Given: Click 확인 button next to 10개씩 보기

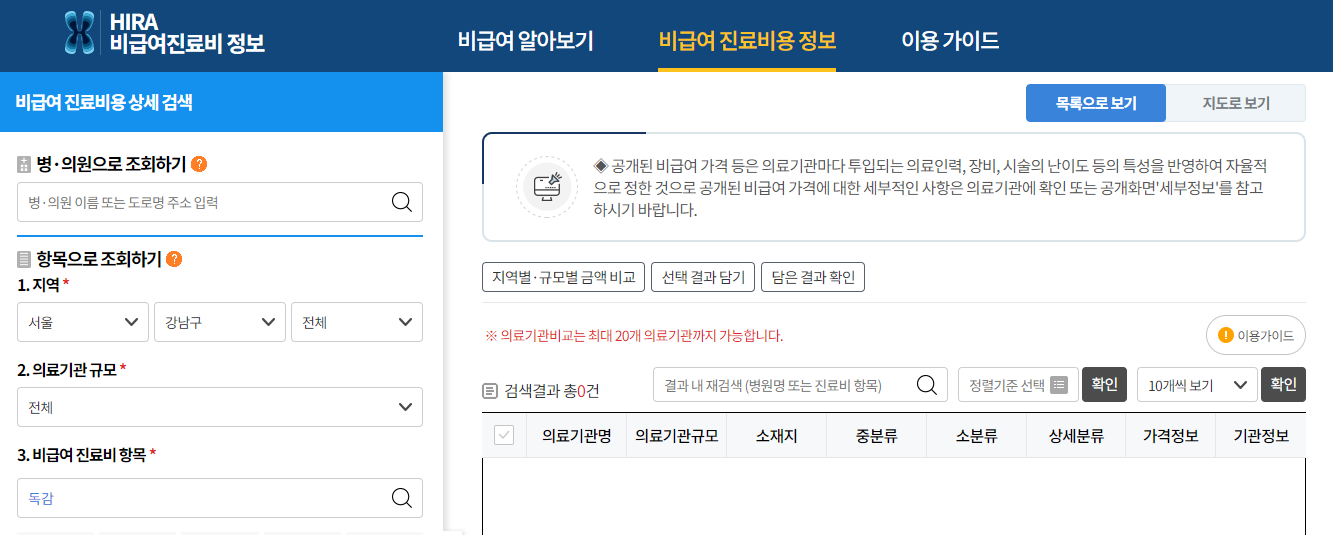Looking at the screenshot, I should coord(1283,385).
